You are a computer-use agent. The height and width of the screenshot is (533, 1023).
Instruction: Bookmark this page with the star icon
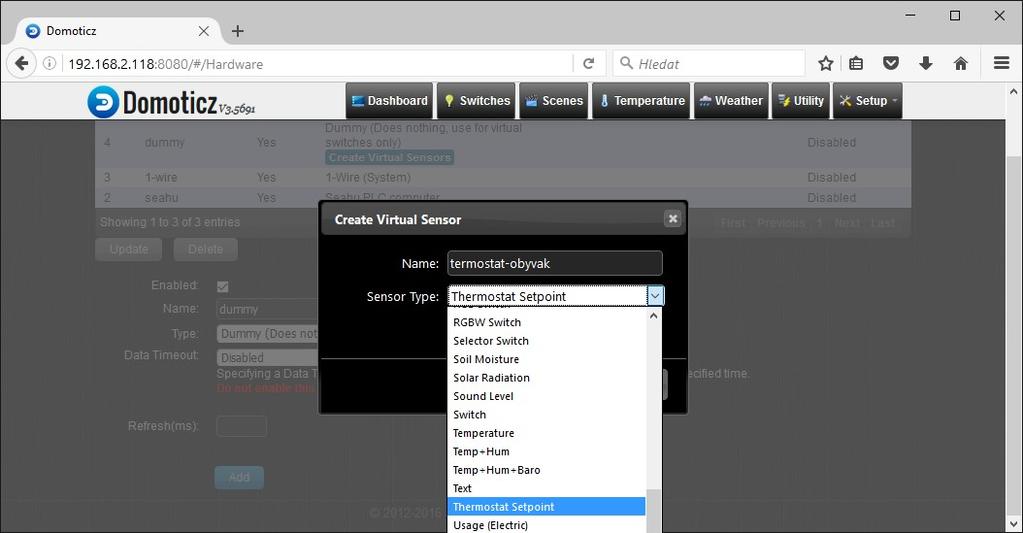click(x=825, y=63)
